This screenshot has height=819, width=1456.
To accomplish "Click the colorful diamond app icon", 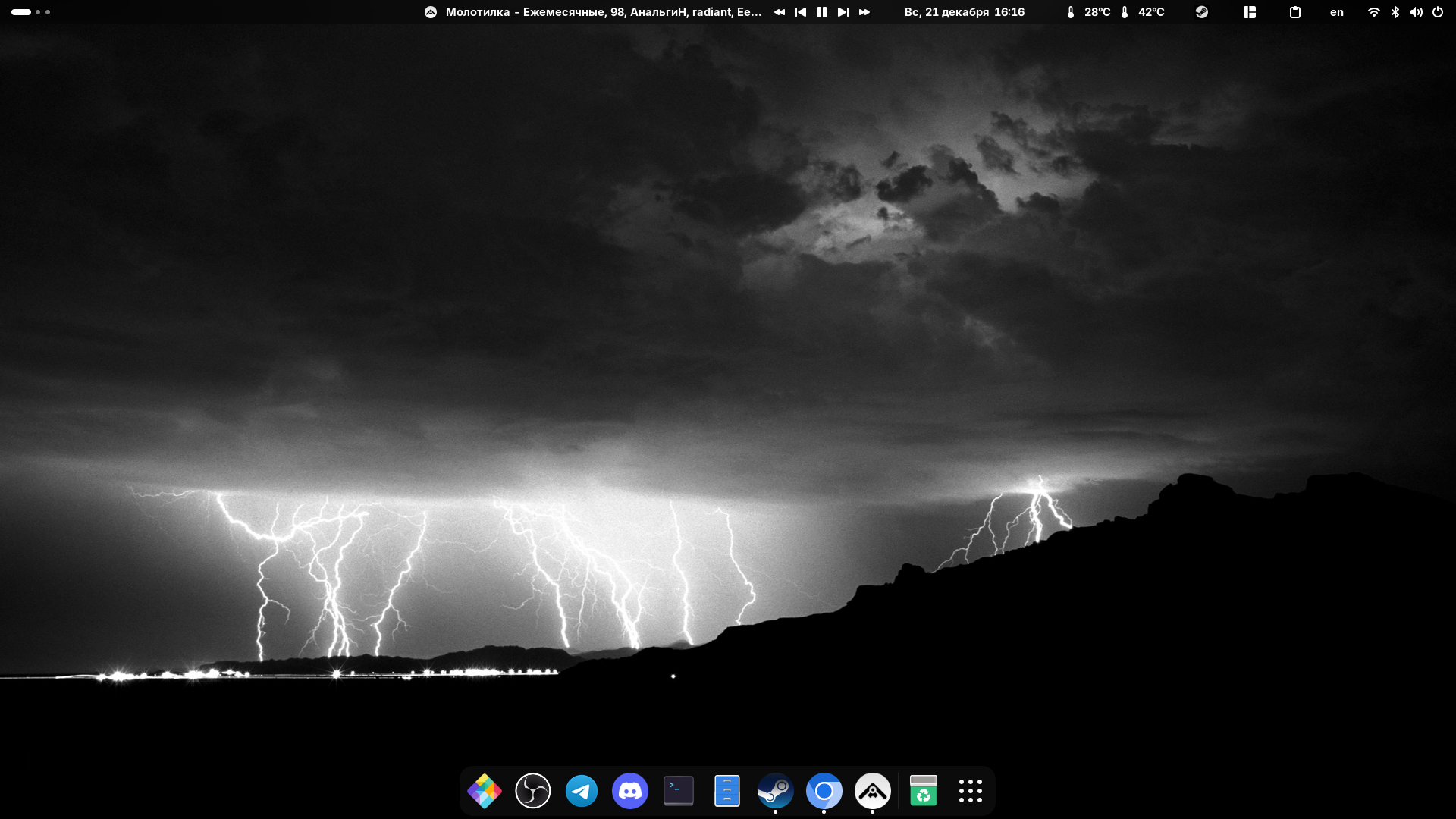I will [x=485, y=791].
